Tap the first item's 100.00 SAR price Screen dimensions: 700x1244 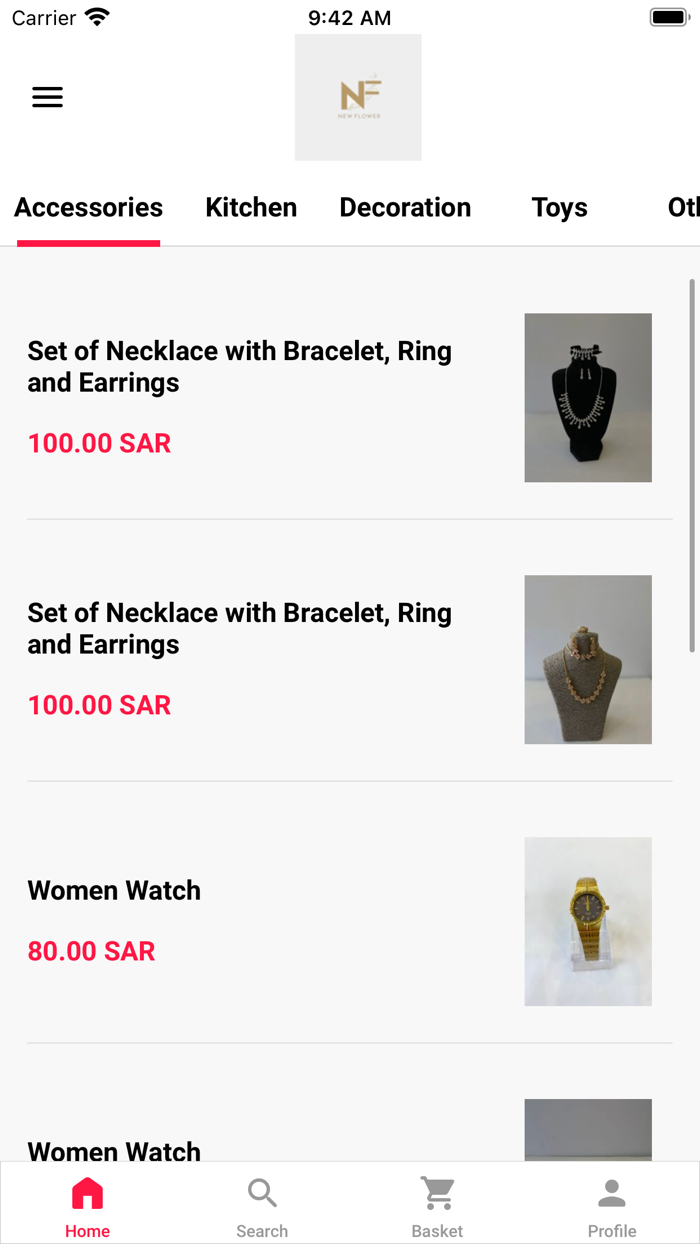[99, 444]
